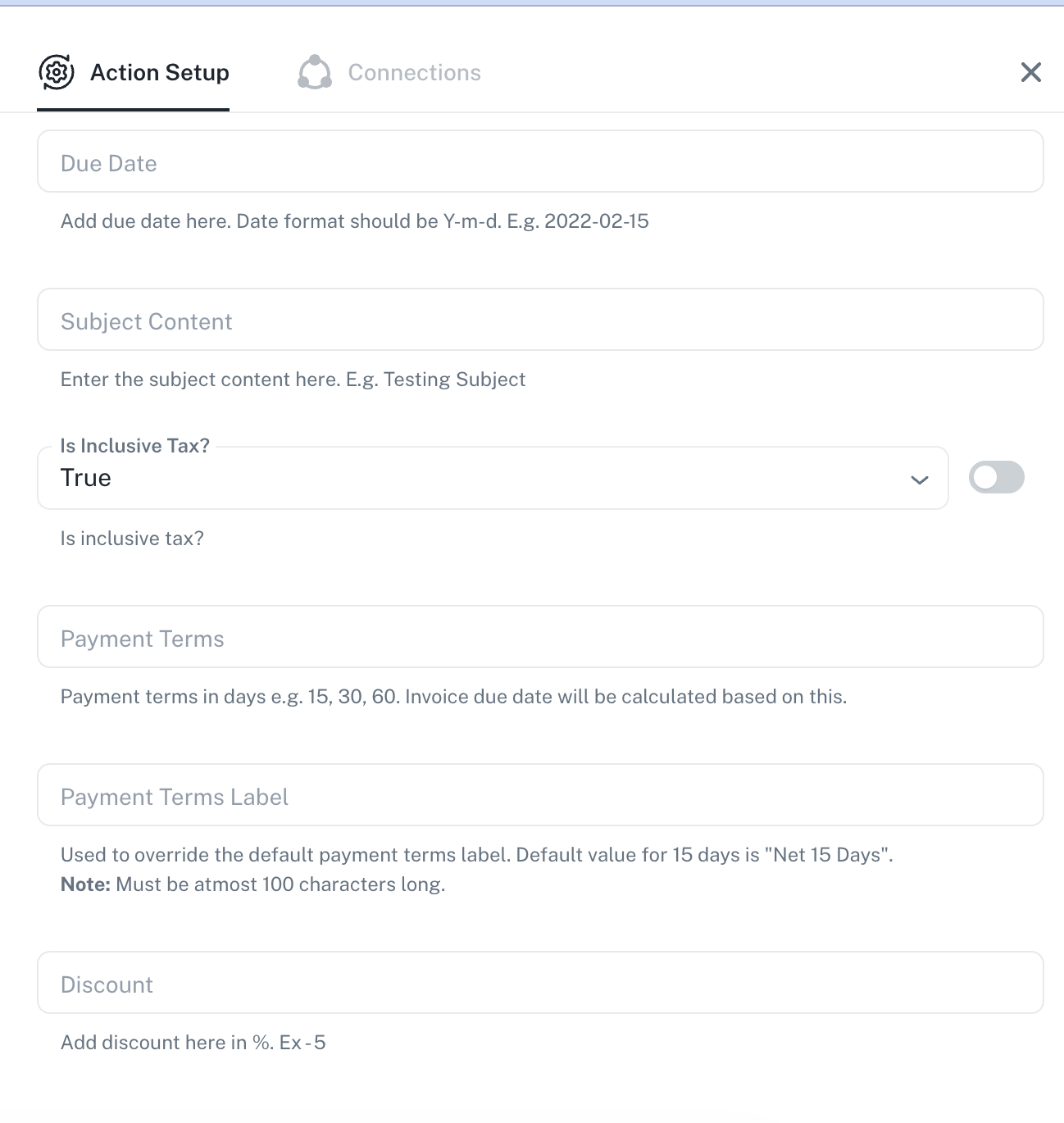Click the due date format hint text
The width and height of the screenshot is (1064, 1123).
pos(355,221)
